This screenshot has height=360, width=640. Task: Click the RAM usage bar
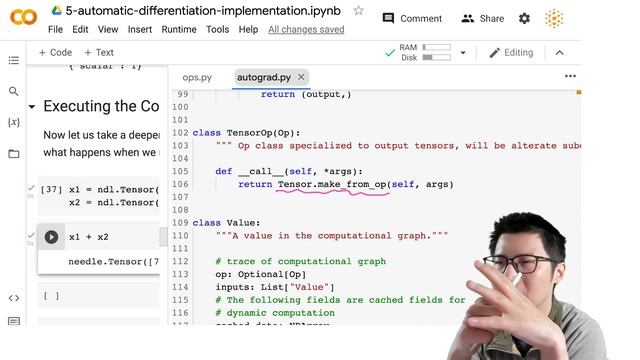pyautogui.click(x=436, y=47)
